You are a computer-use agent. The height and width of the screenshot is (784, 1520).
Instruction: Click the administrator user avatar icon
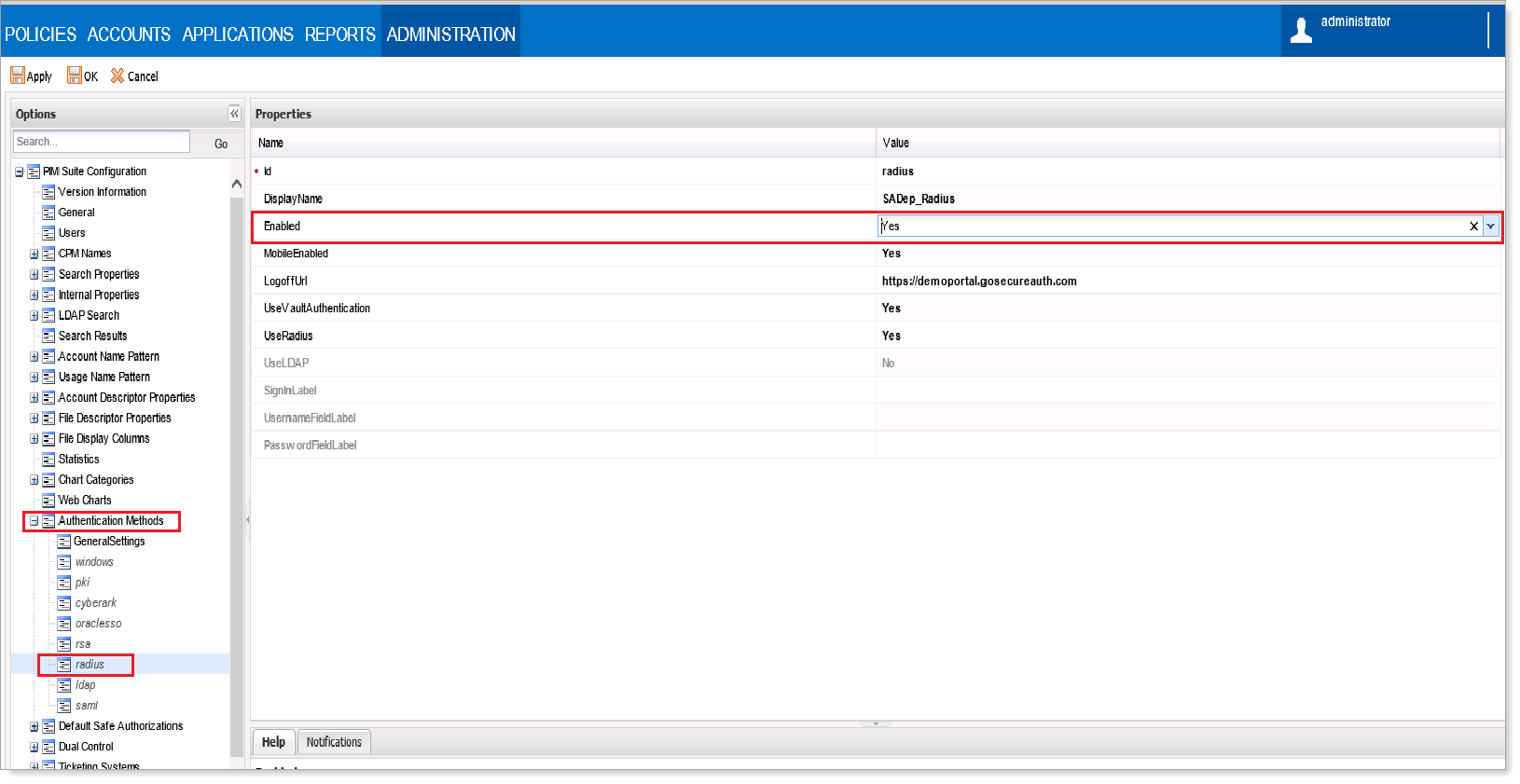1301,31
